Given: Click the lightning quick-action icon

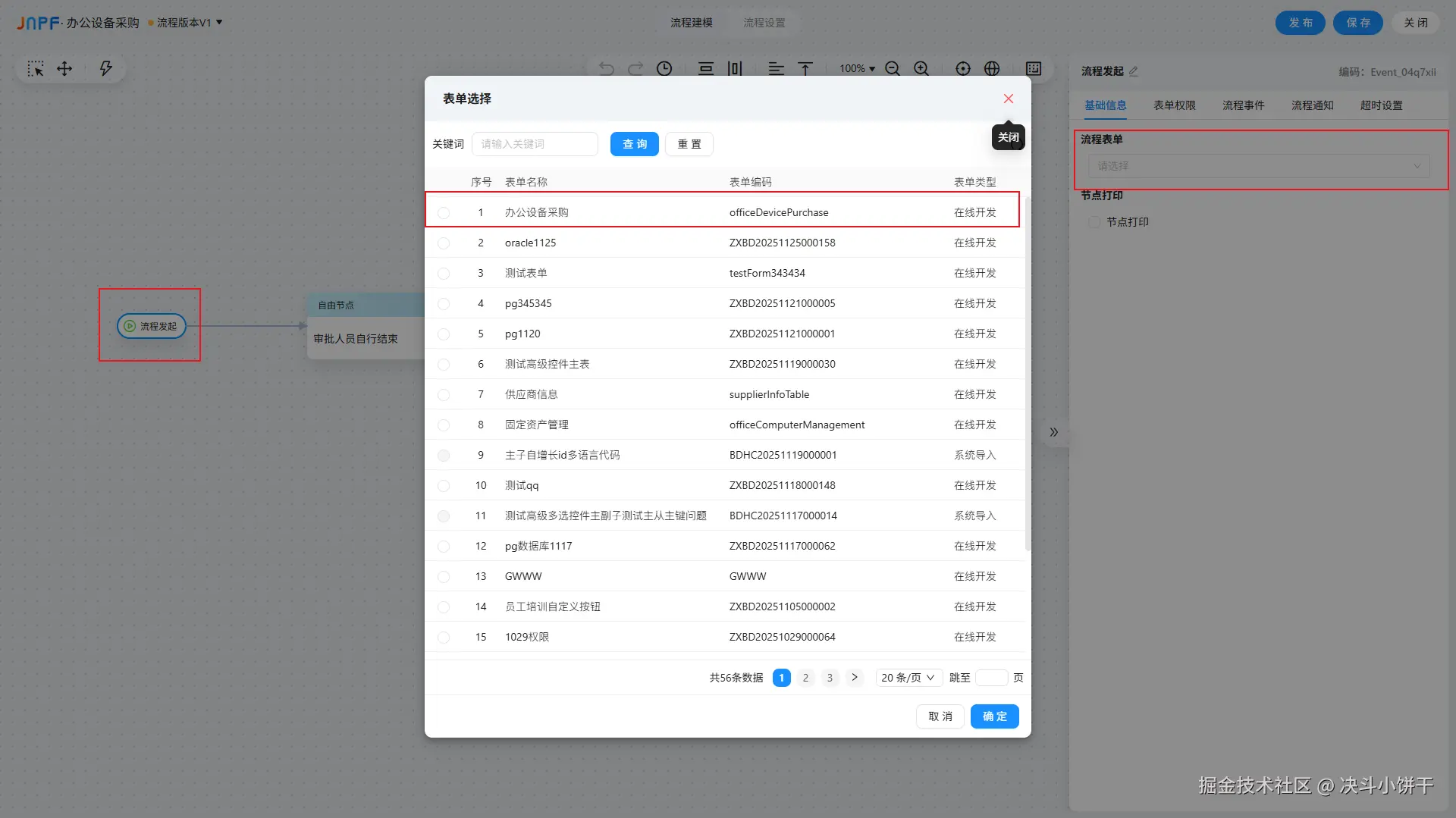Looking at the screenshot, I should click(105, 68).
